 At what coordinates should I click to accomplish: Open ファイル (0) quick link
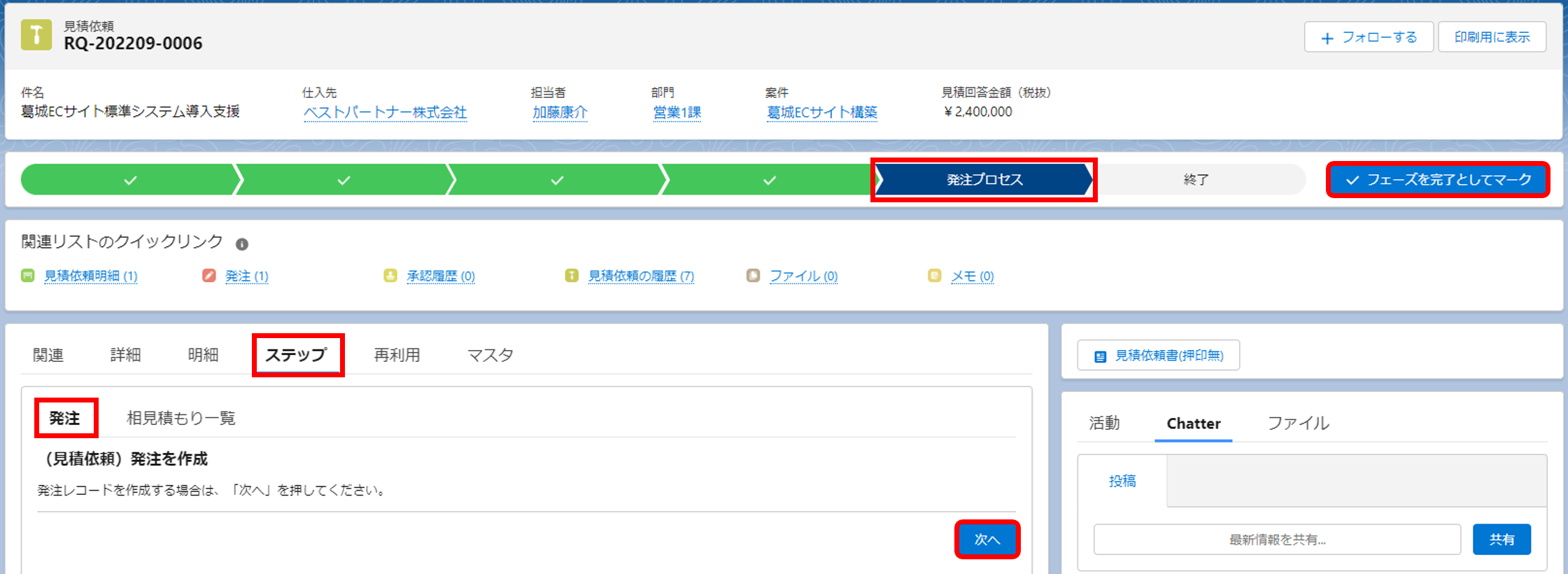pyautogui.click(x=804, y=276)
